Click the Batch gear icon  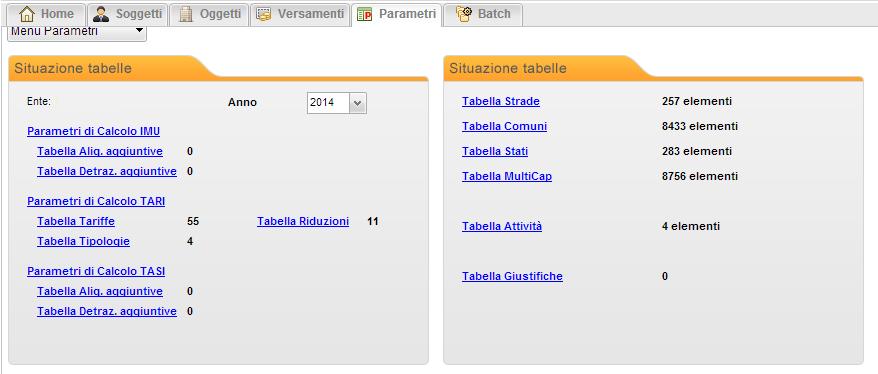[464, 14]
